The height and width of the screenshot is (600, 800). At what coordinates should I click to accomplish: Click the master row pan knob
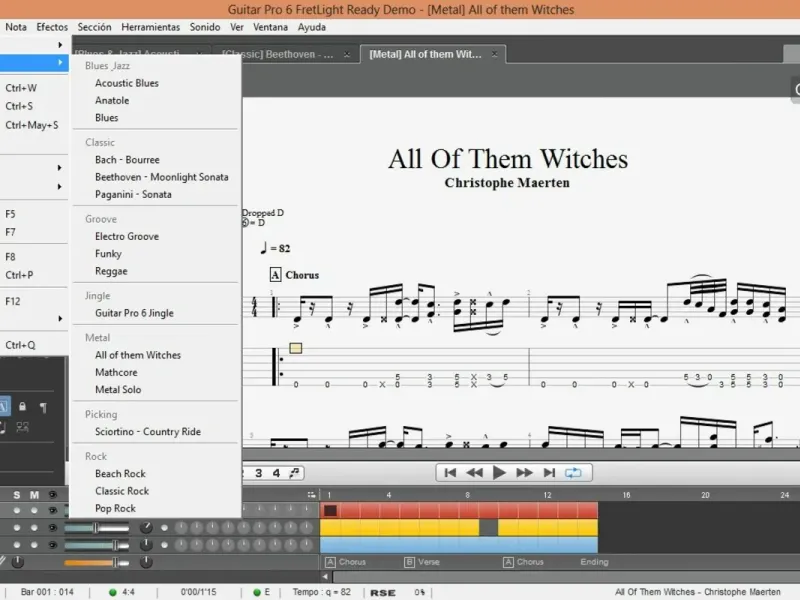coord(146,562)
